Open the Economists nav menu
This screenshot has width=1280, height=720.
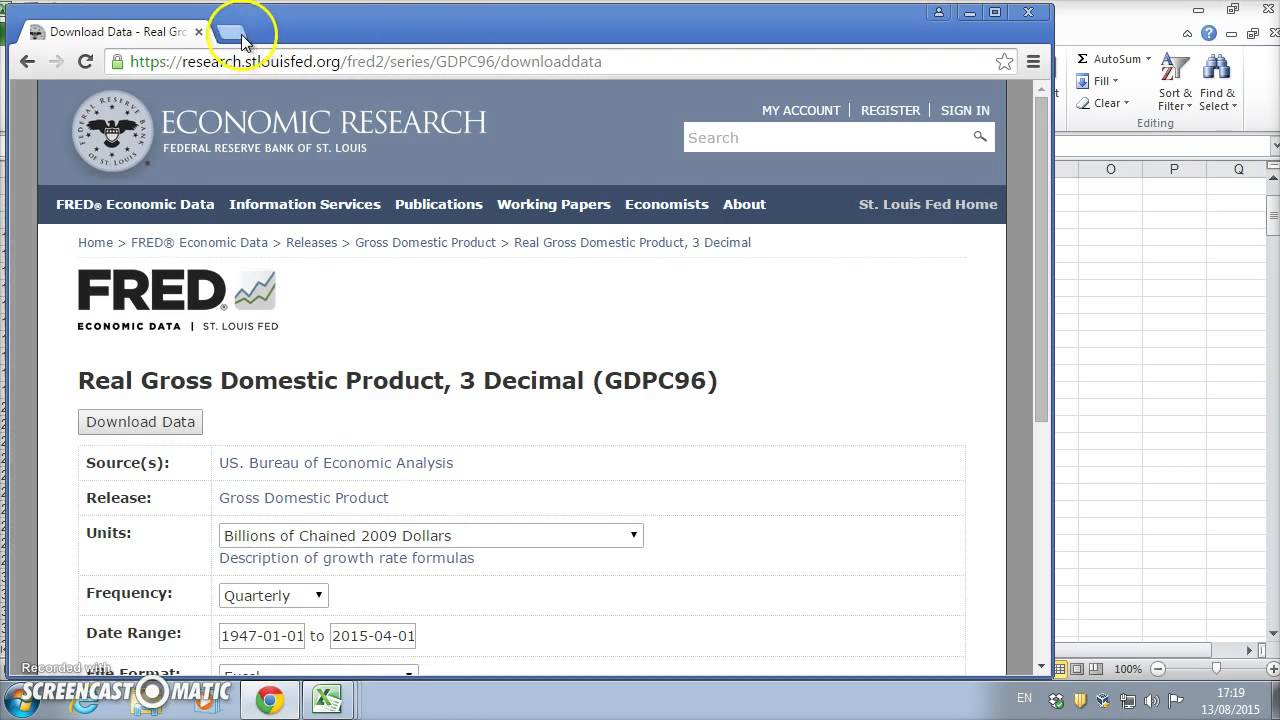point(667,204)
